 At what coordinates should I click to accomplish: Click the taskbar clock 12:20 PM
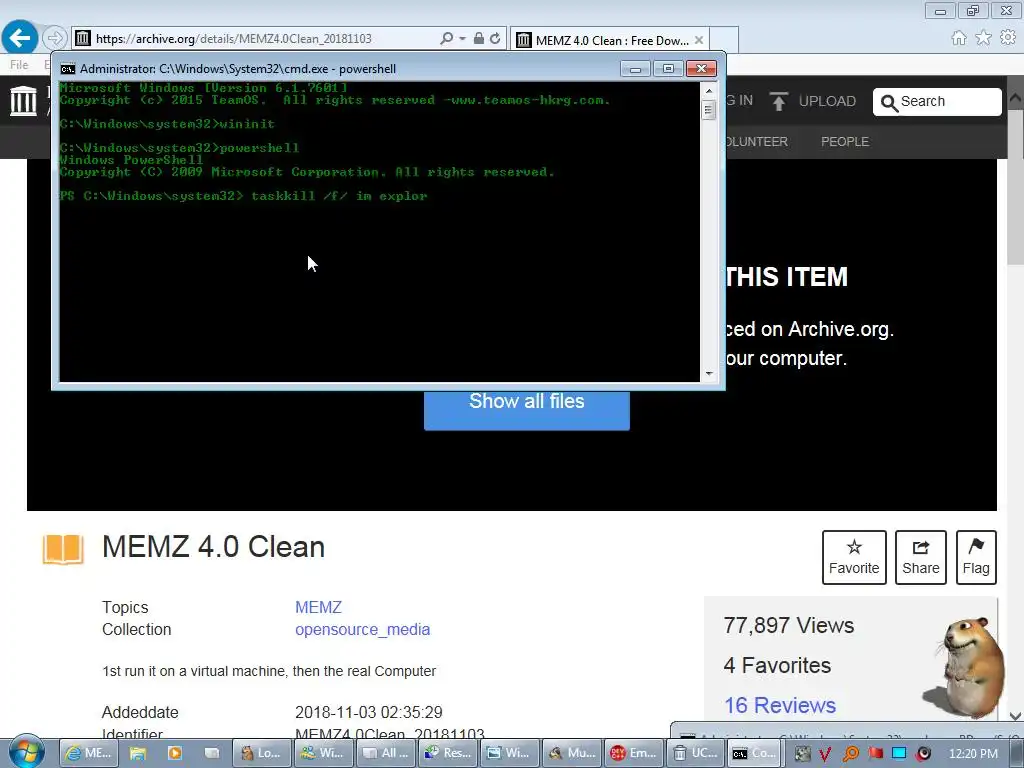[x=973, y=754]
